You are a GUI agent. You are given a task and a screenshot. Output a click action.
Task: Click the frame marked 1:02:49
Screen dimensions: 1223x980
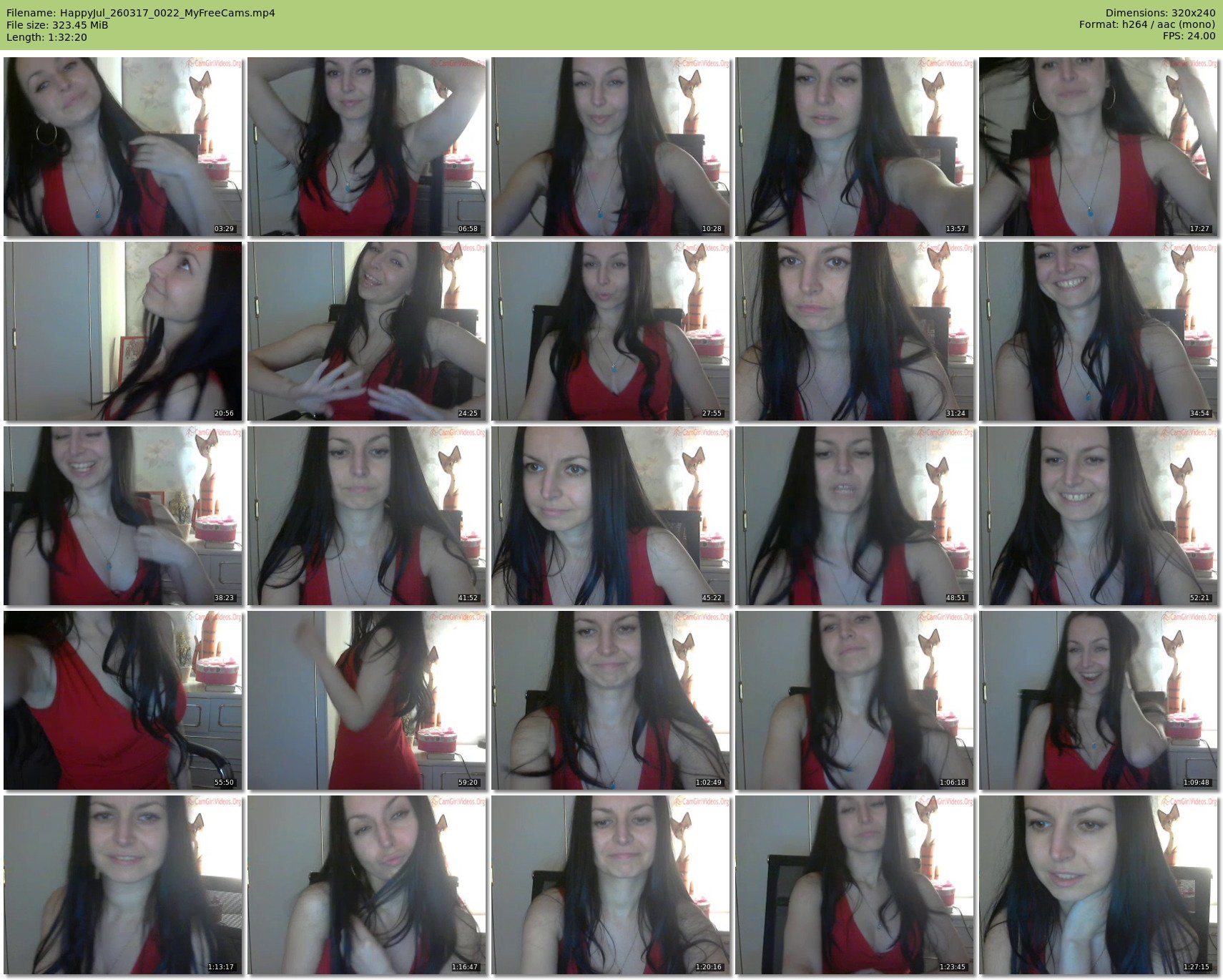click(611, 700)
